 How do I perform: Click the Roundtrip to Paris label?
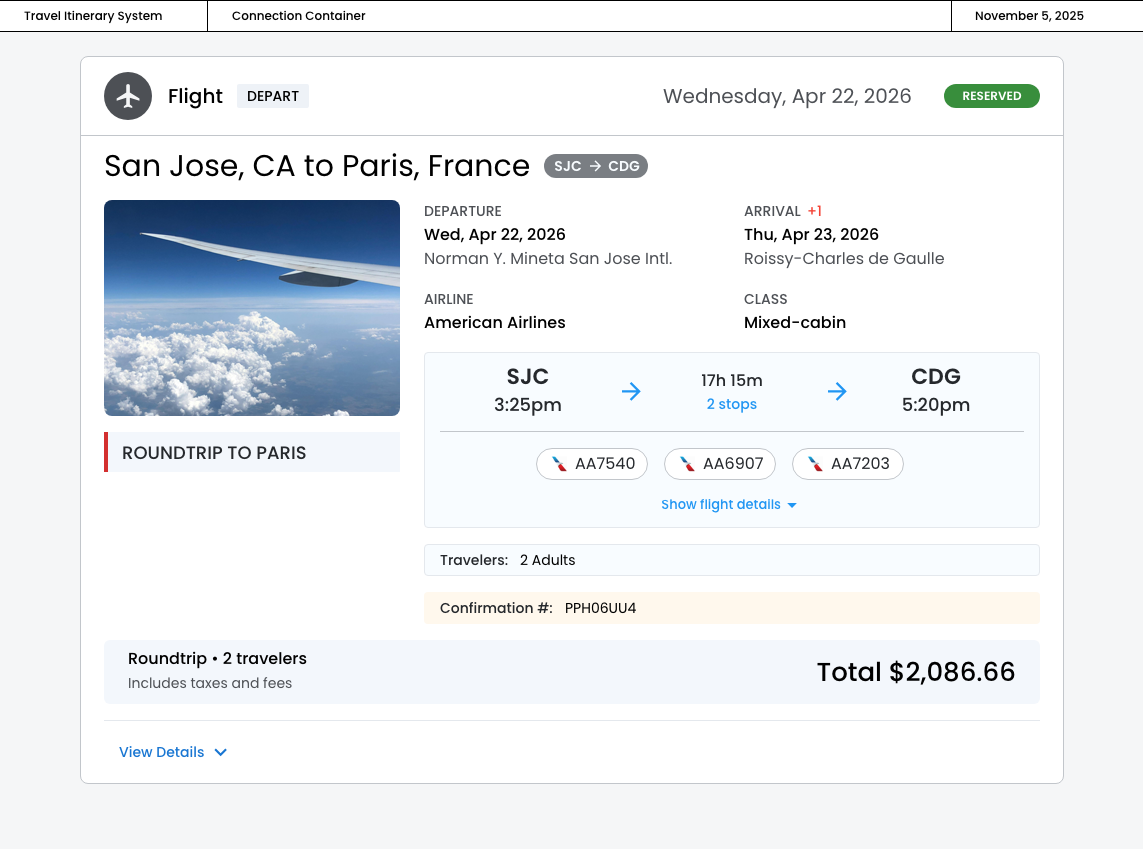point(214,453)
